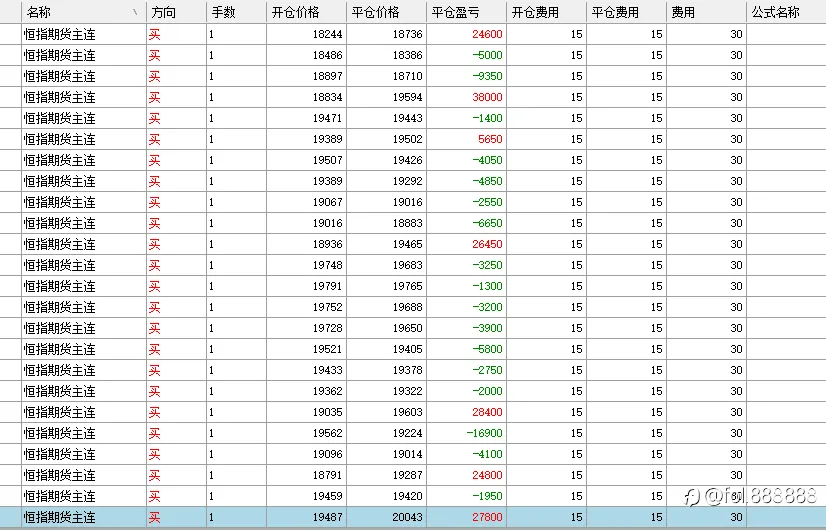Click the 费用 column header
The width and height of the screenshot is (826, 530).
point(707,12)
